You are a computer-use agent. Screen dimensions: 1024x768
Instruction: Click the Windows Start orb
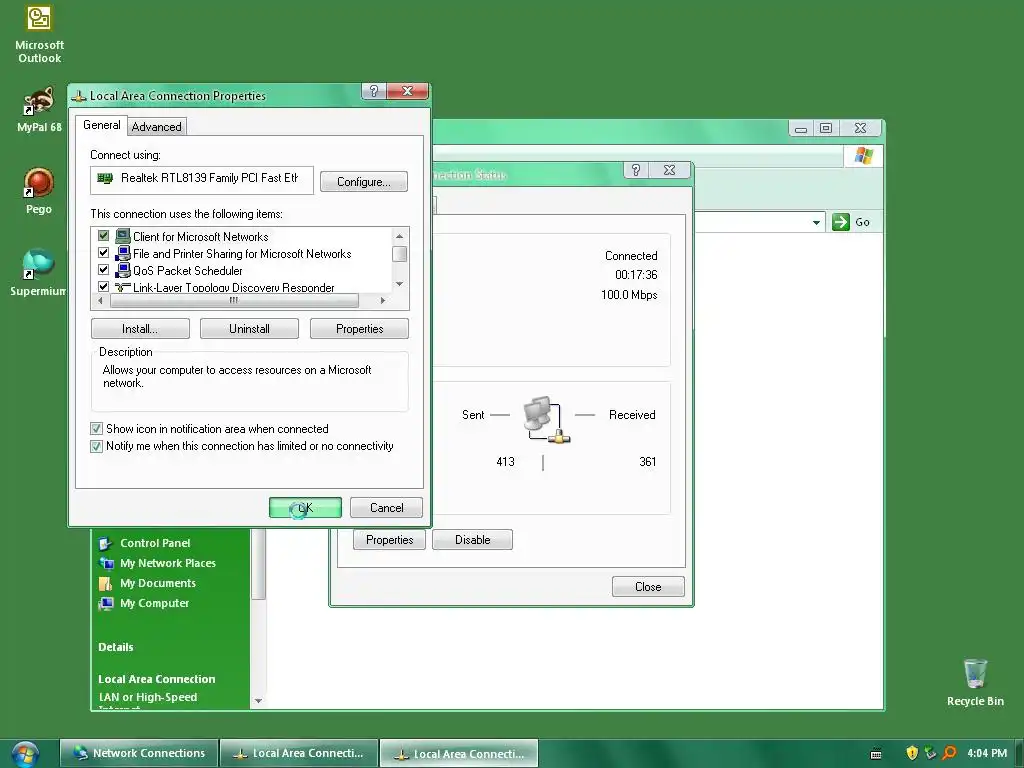tap(25, 754)
